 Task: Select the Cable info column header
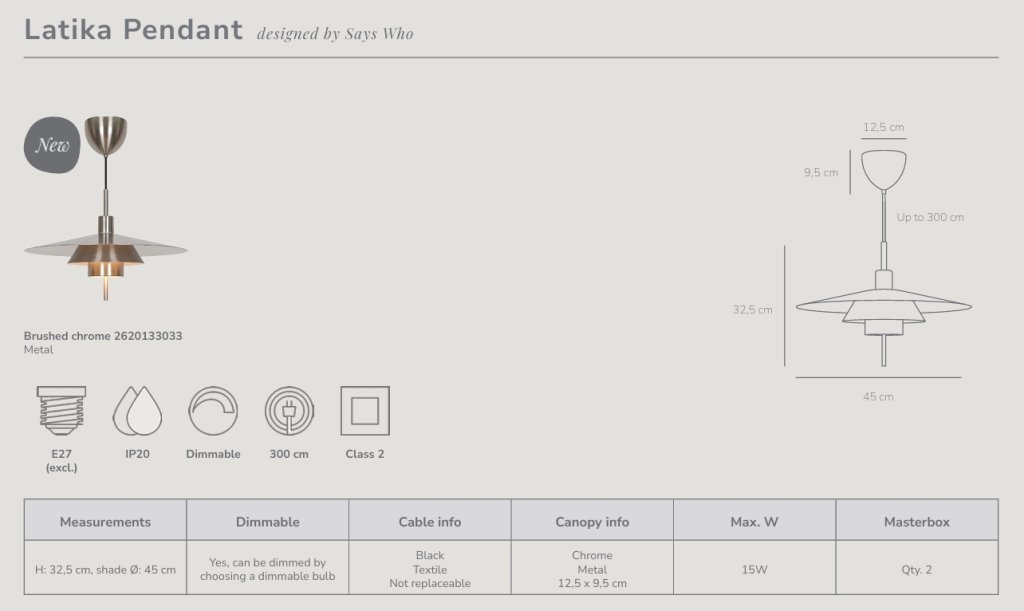[x=430, y=520]
